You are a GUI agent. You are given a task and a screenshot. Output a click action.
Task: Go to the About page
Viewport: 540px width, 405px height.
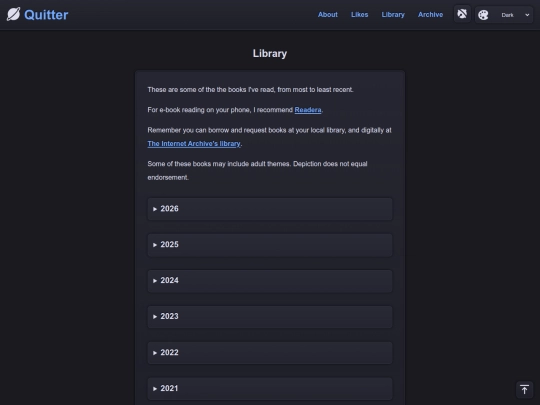(328, 14)
